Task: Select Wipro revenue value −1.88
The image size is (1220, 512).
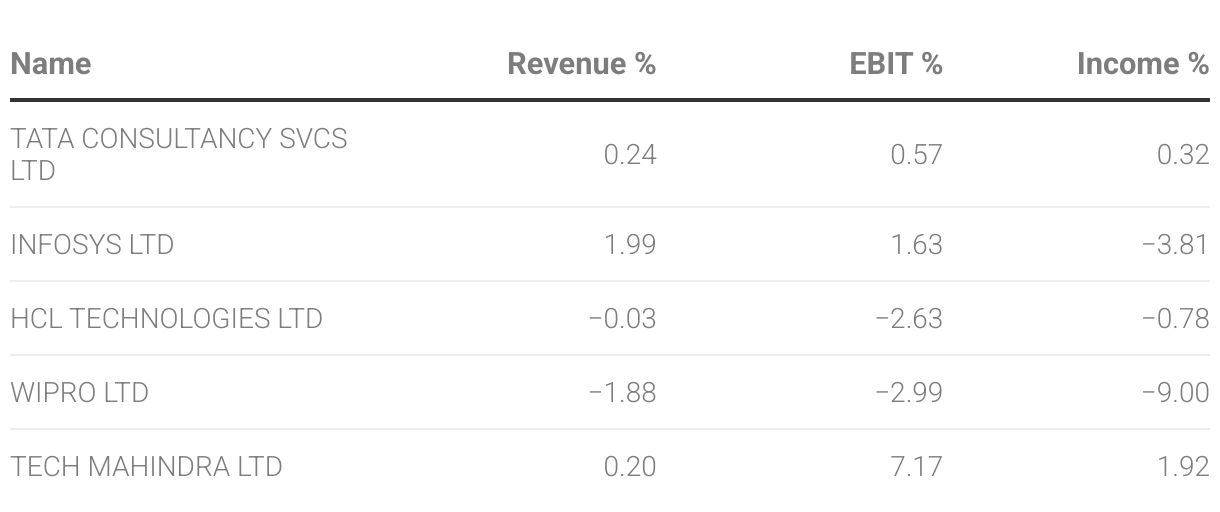Action: (622, 392)
